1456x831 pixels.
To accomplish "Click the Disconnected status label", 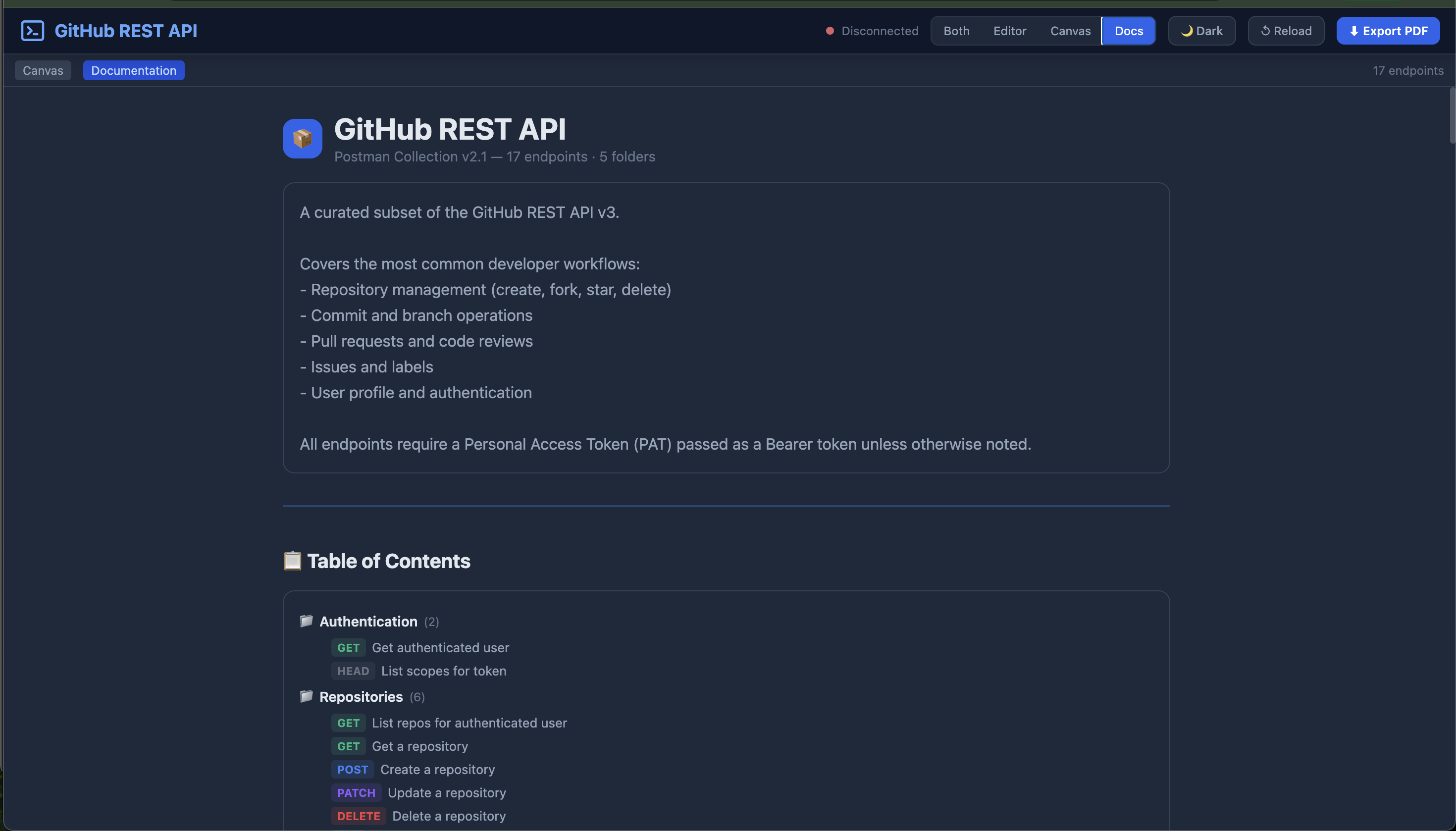I will coord(880,31).
